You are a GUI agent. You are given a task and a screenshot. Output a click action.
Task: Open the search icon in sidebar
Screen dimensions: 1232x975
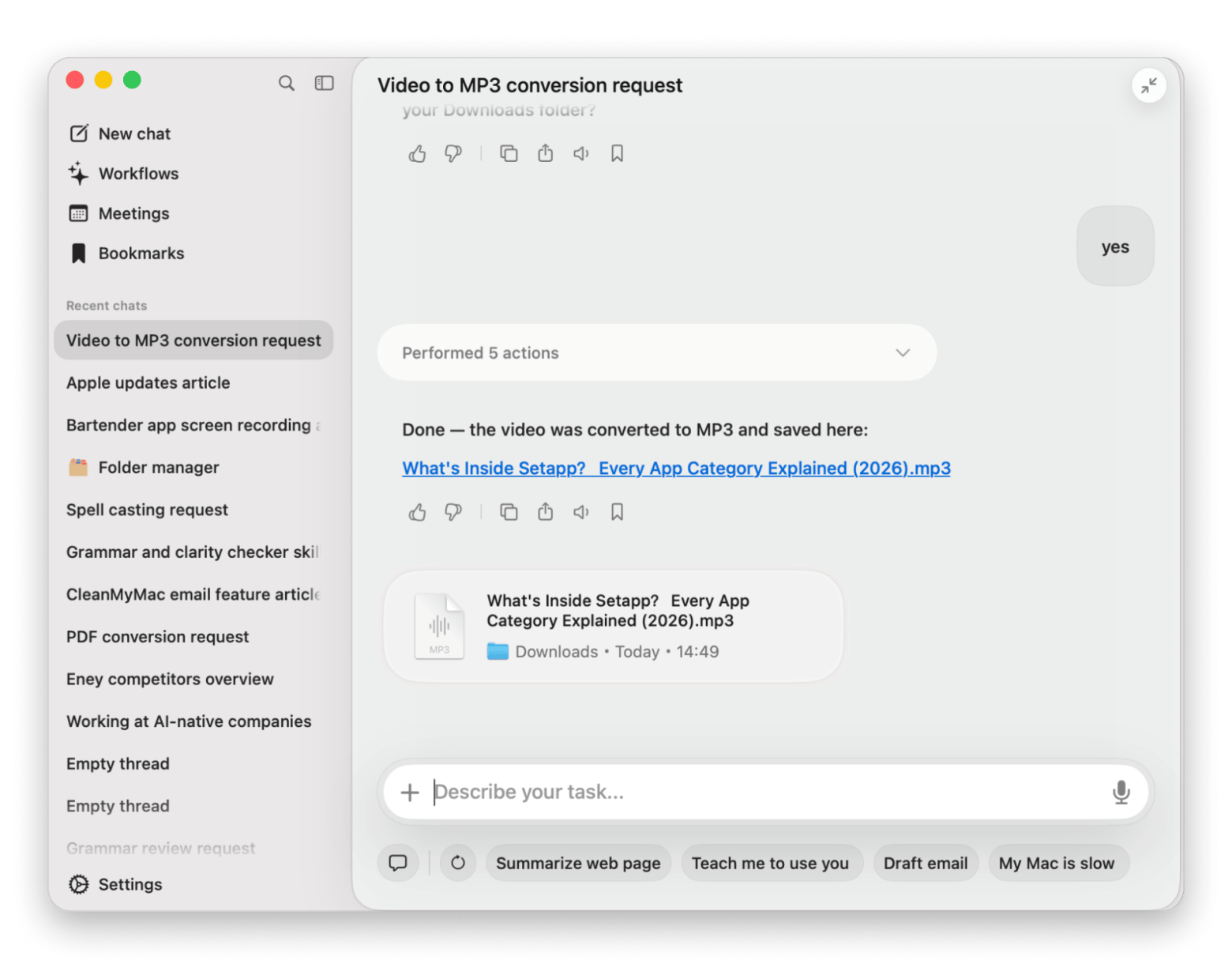tap(286, 83)
